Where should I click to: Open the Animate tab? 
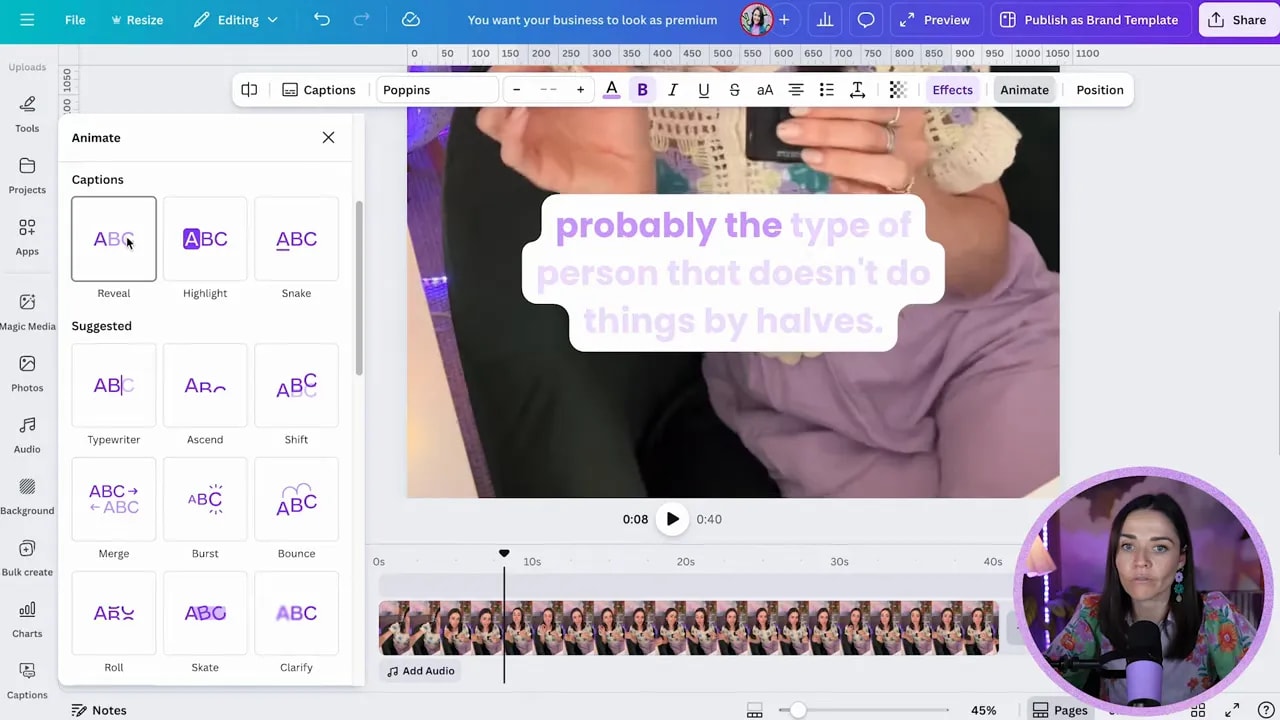click(x=1024, y=90)
